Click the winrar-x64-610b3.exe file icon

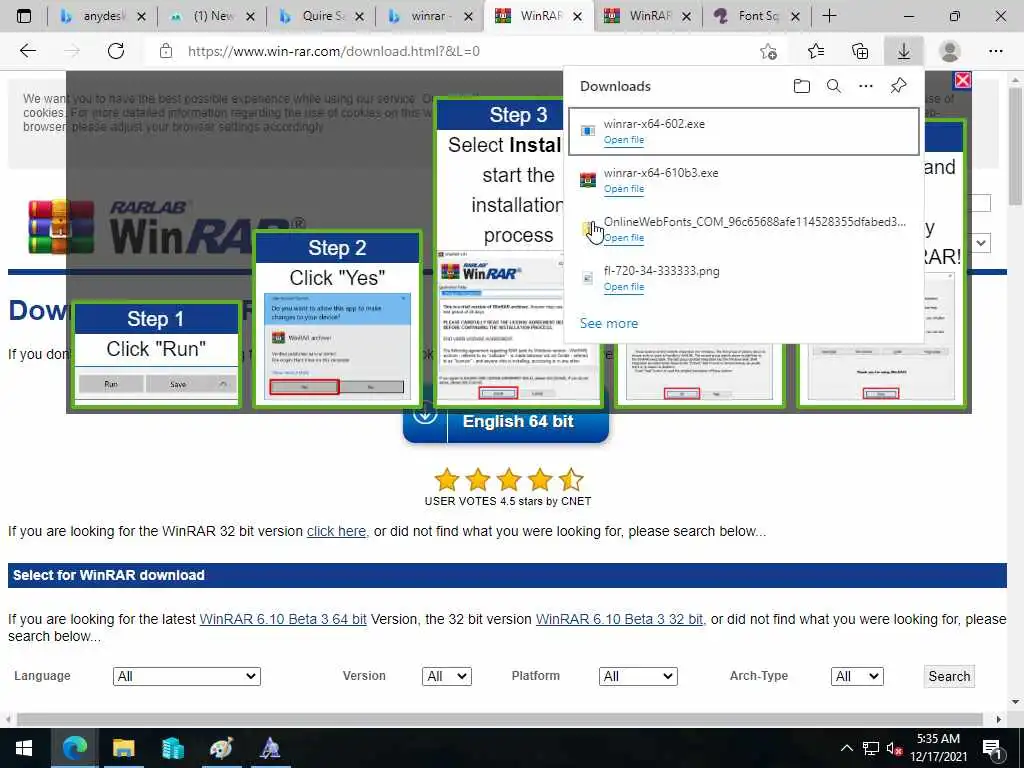588,180
